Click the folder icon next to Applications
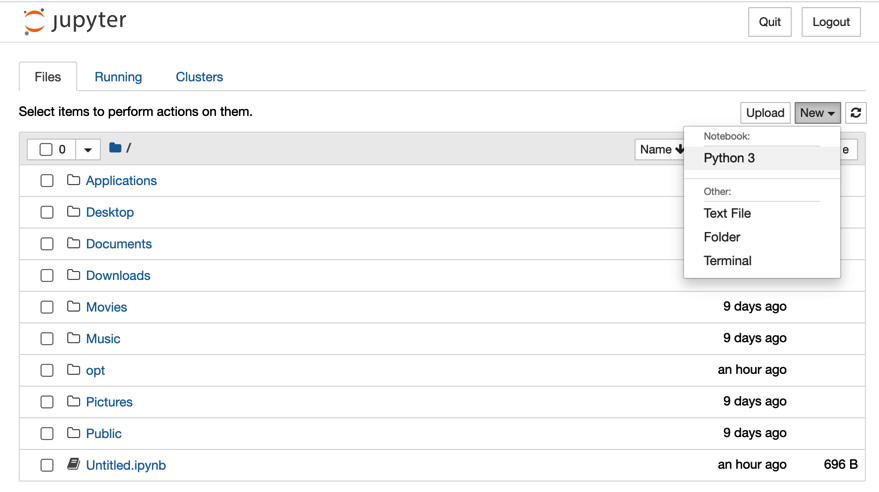The image size is (879, 492). point(73,180)
